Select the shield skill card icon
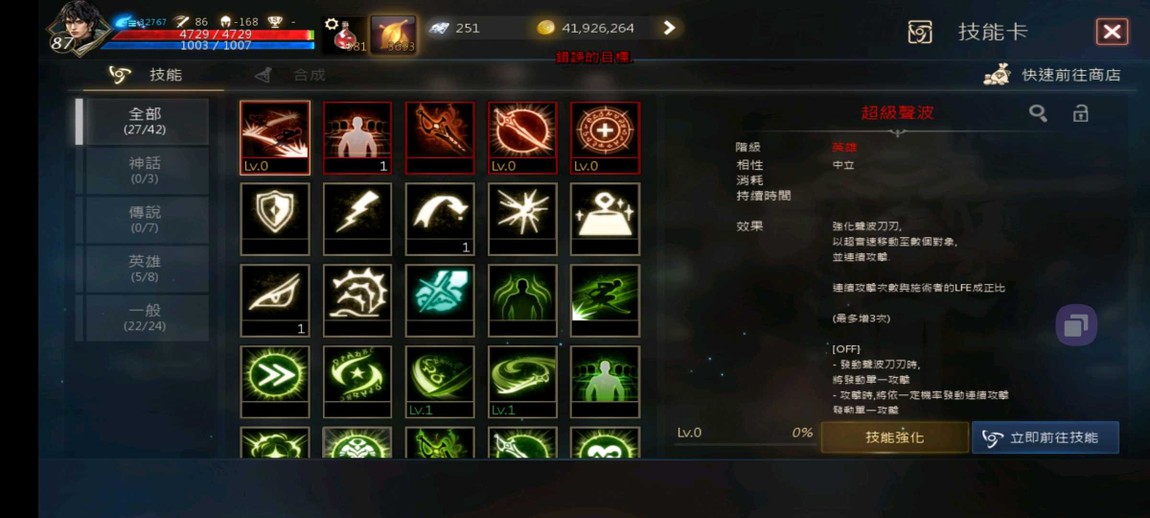 click(x=275, y=219)
